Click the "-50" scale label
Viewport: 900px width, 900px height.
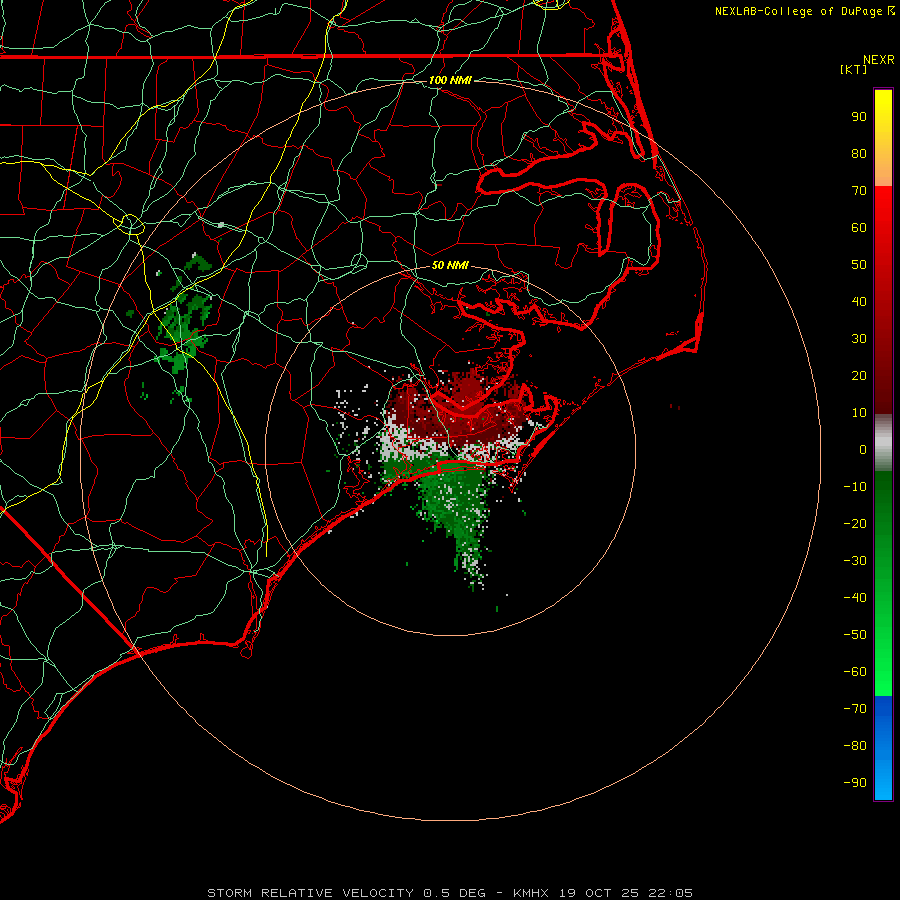tap(855, 635)
